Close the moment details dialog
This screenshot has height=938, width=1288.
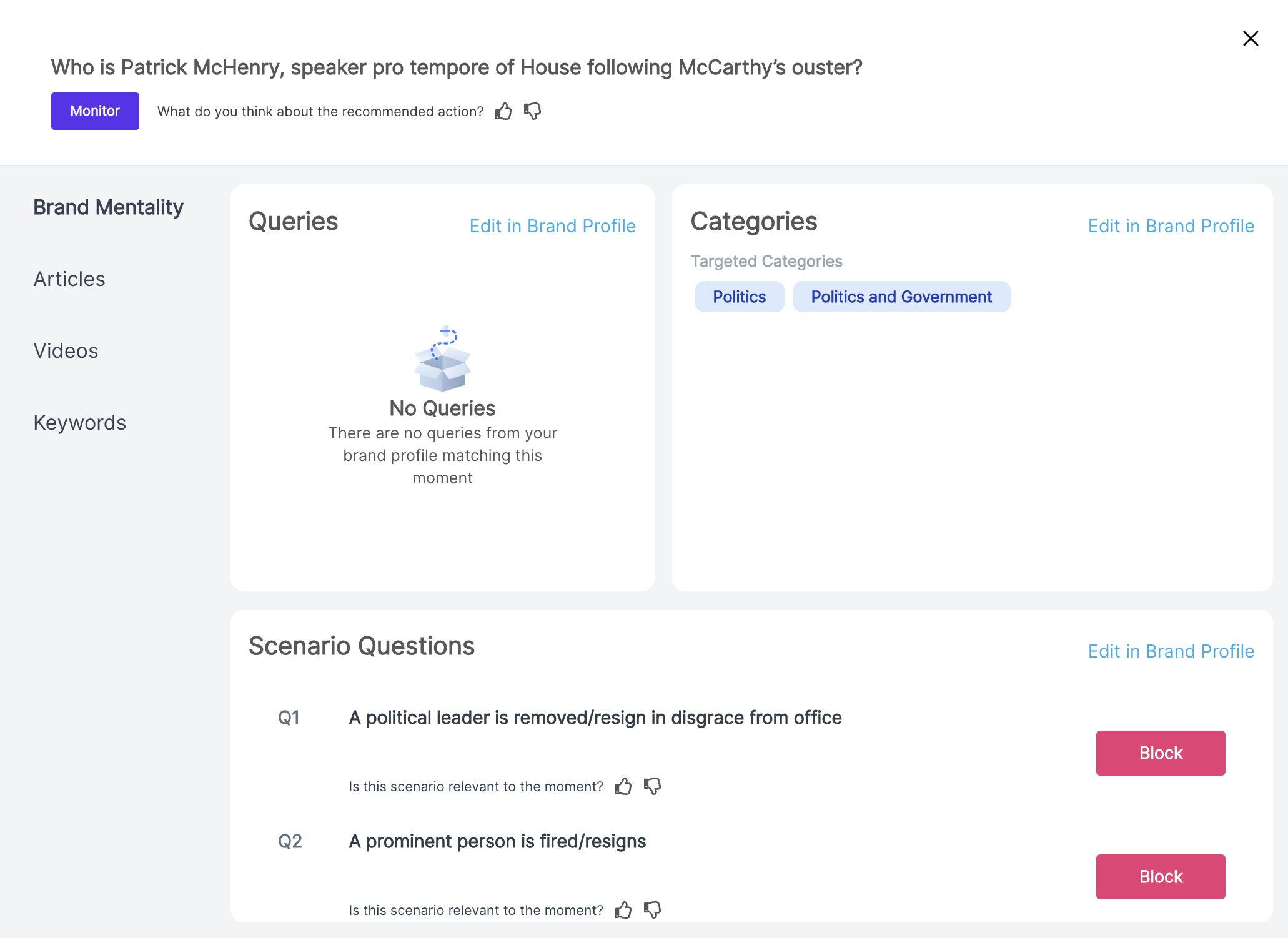coord(1251,39)
